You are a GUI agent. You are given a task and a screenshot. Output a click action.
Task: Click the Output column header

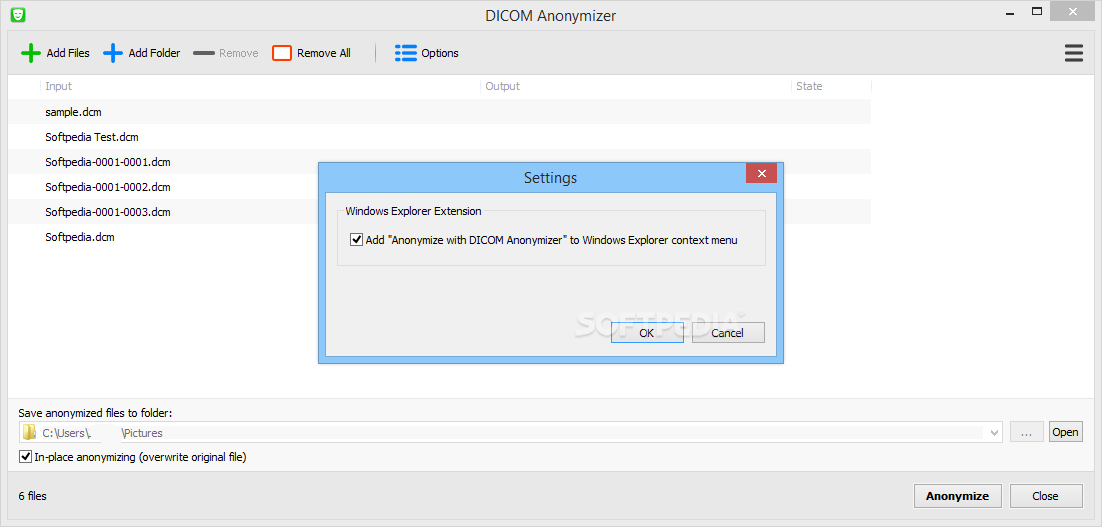coord(636,86)
